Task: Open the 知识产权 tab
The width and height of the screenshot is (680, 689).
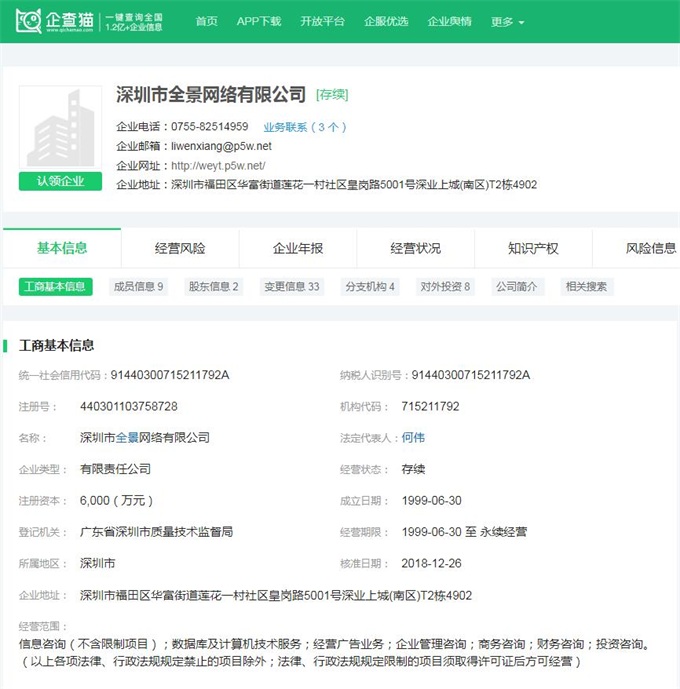Action: (533, 248)
